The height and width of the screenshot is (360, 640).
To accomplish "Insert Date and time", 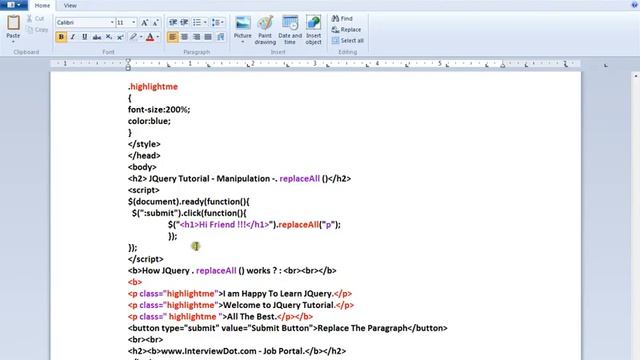I will (290, 30).
